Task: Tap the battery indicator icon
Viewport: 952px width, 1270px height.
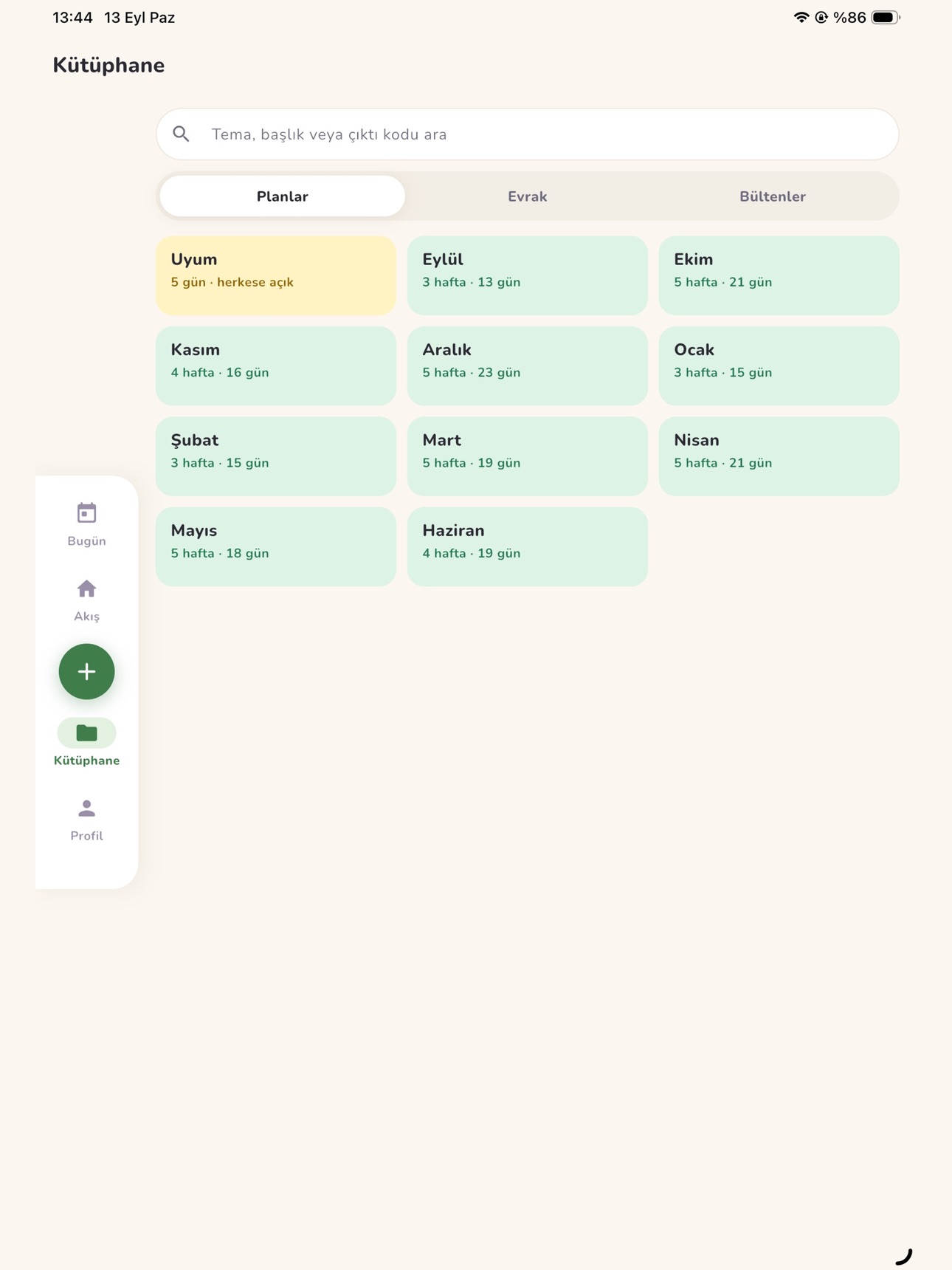Action: (x=886, y=17)
